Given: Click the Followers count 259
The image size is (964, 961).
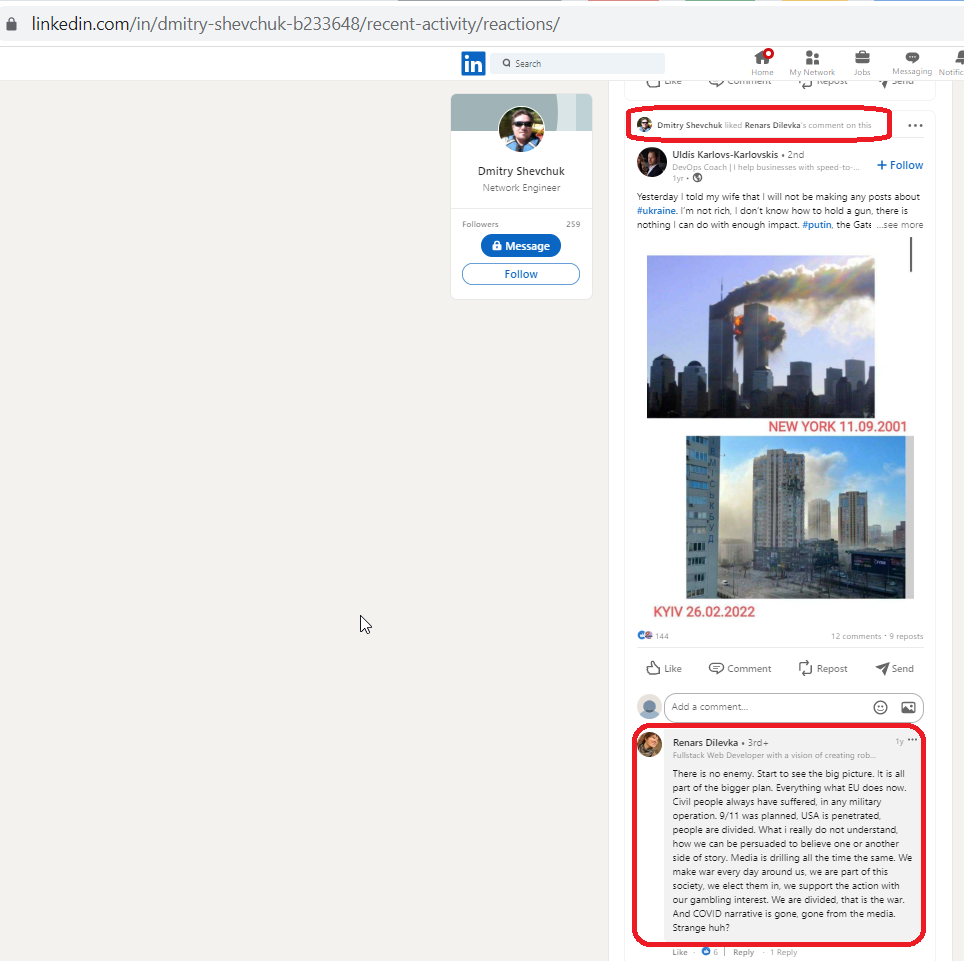Looking at the screenshot, I should [x=573, y=224].
